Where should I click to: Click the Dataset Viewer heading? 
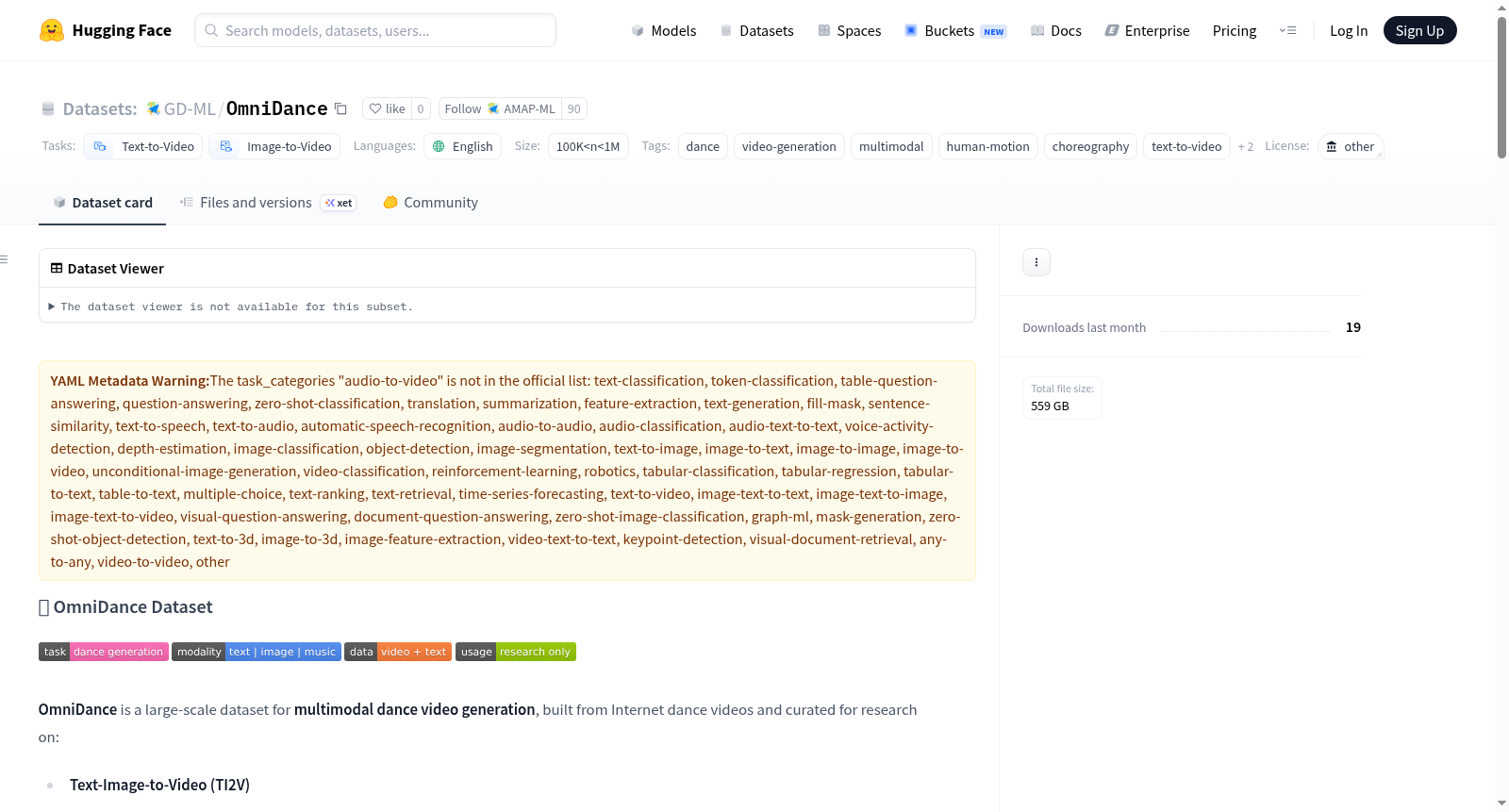point(116,269)
